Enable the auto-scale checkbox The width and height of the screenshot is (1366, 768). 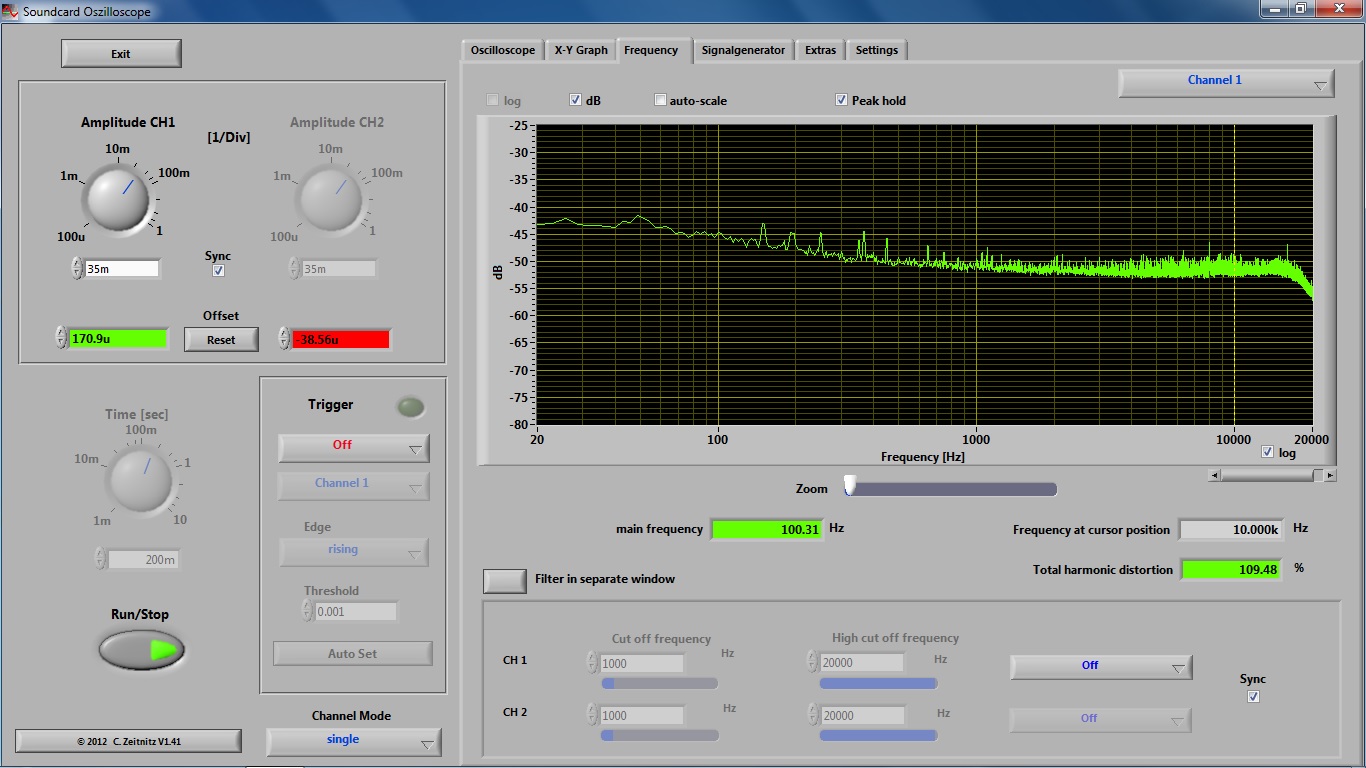(660, 100)
